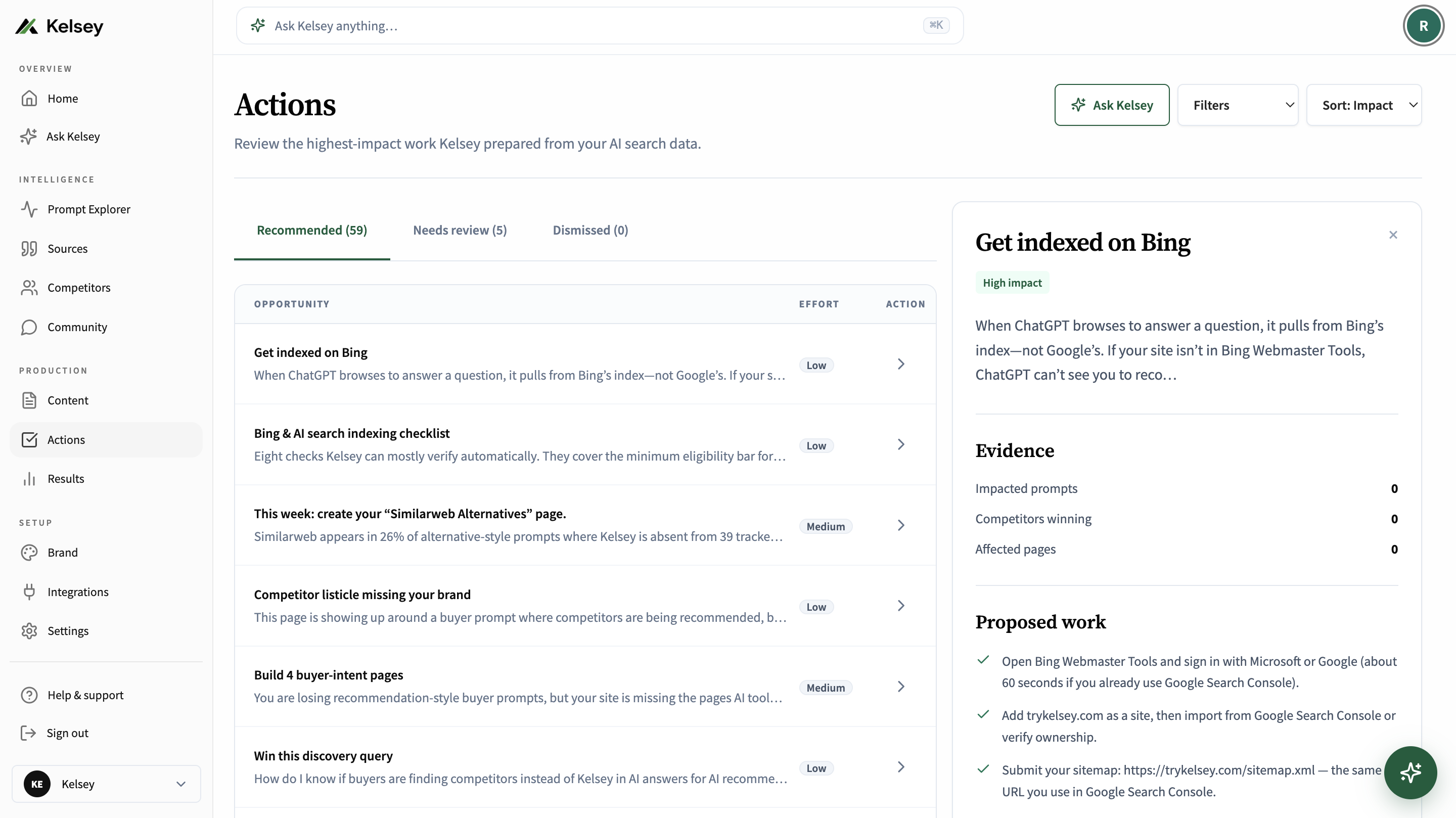Click the checkmark beside Submit your sitemap
1456x818 pixels.
983,769
